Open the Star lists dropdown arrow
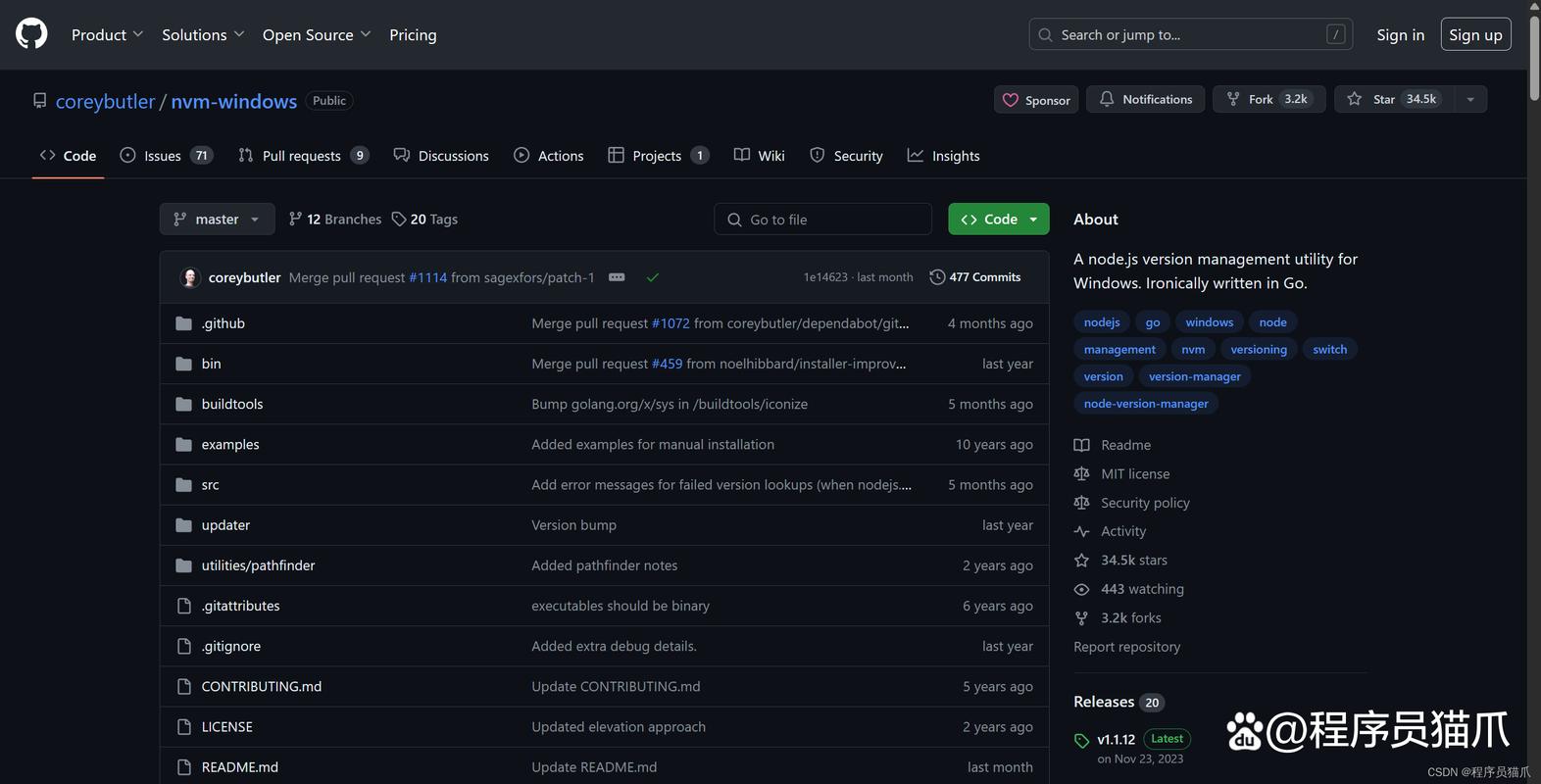The width and height of the screenshot is (1541, 784). (1469, 99)
